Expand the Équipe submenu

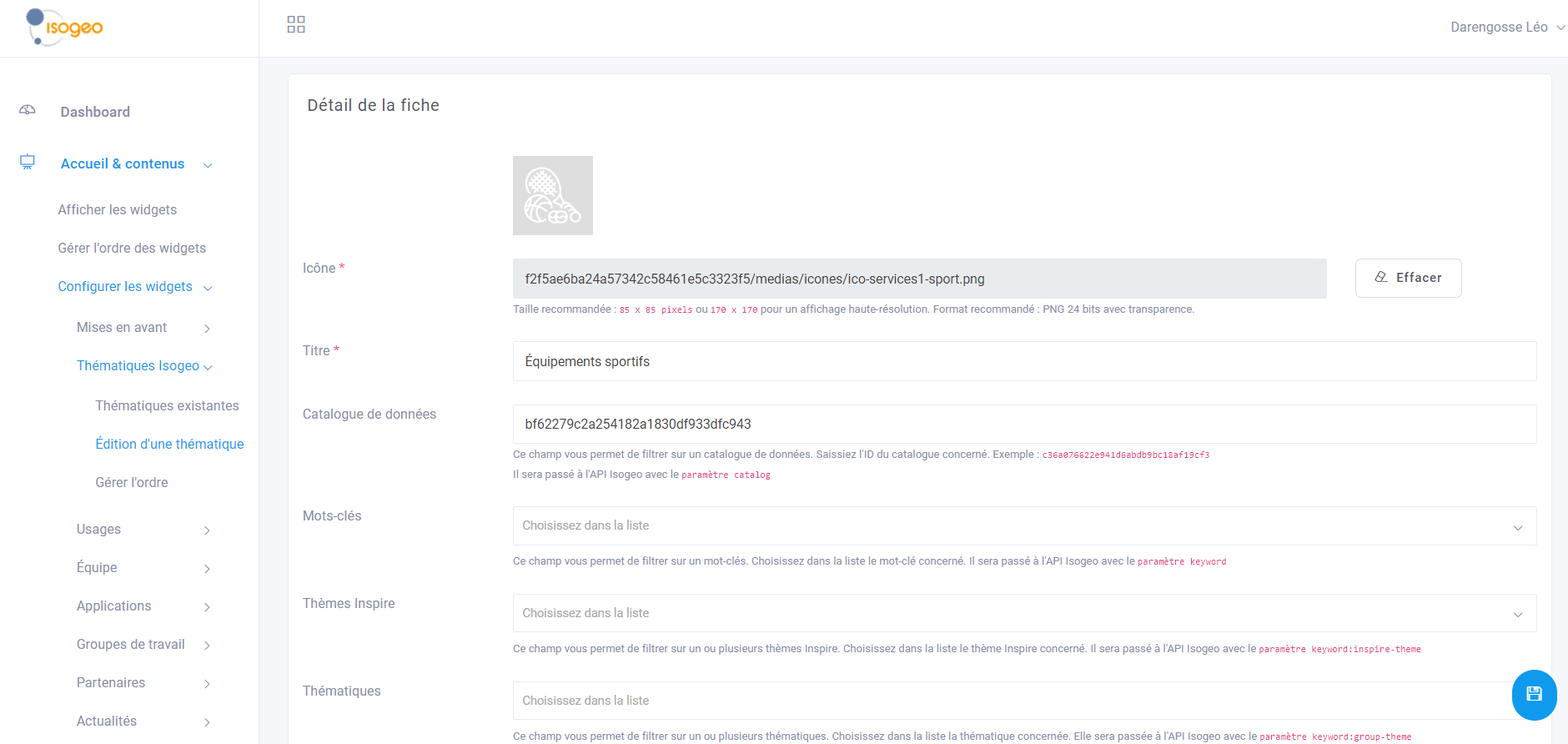[143, 568]
